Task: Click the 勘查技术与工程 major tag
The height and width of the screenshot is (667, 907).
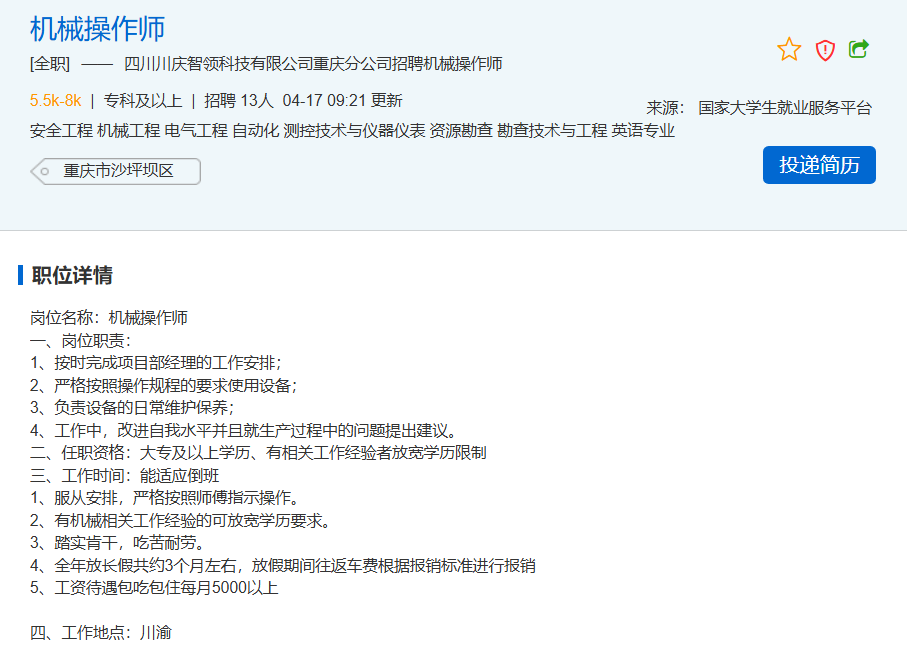Action: pyautogui.click(x=552, y=131)
